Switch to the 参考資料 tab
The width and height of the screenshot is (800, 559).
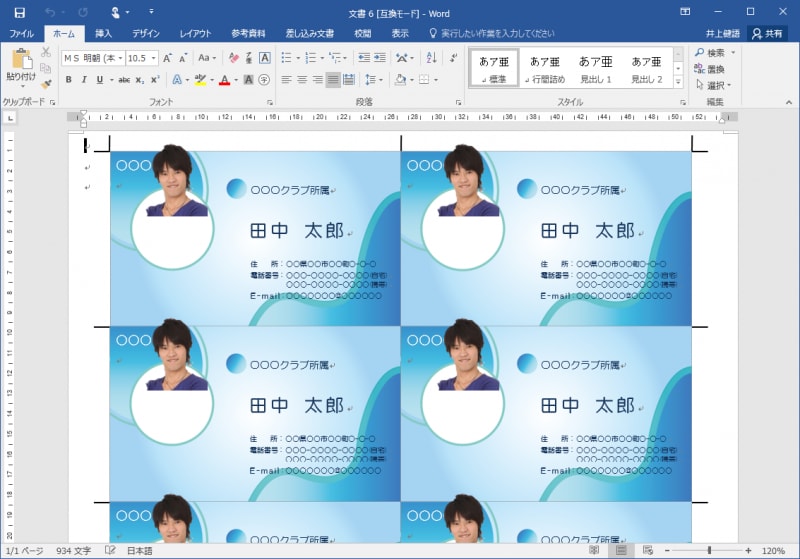pyautogui.click(x=248, y=34)
